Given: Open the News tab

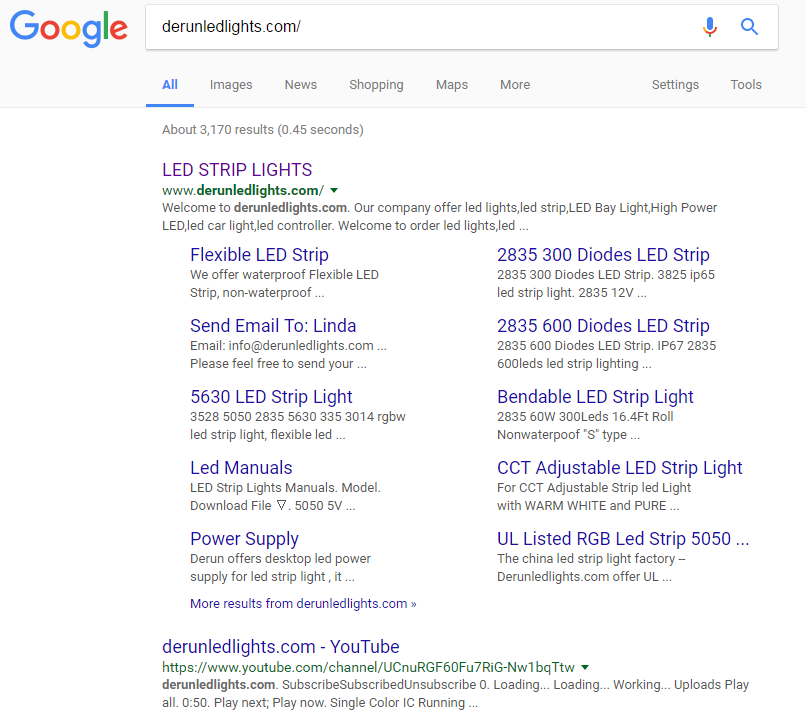Looking at the screenshot, I should pos(301,85).
